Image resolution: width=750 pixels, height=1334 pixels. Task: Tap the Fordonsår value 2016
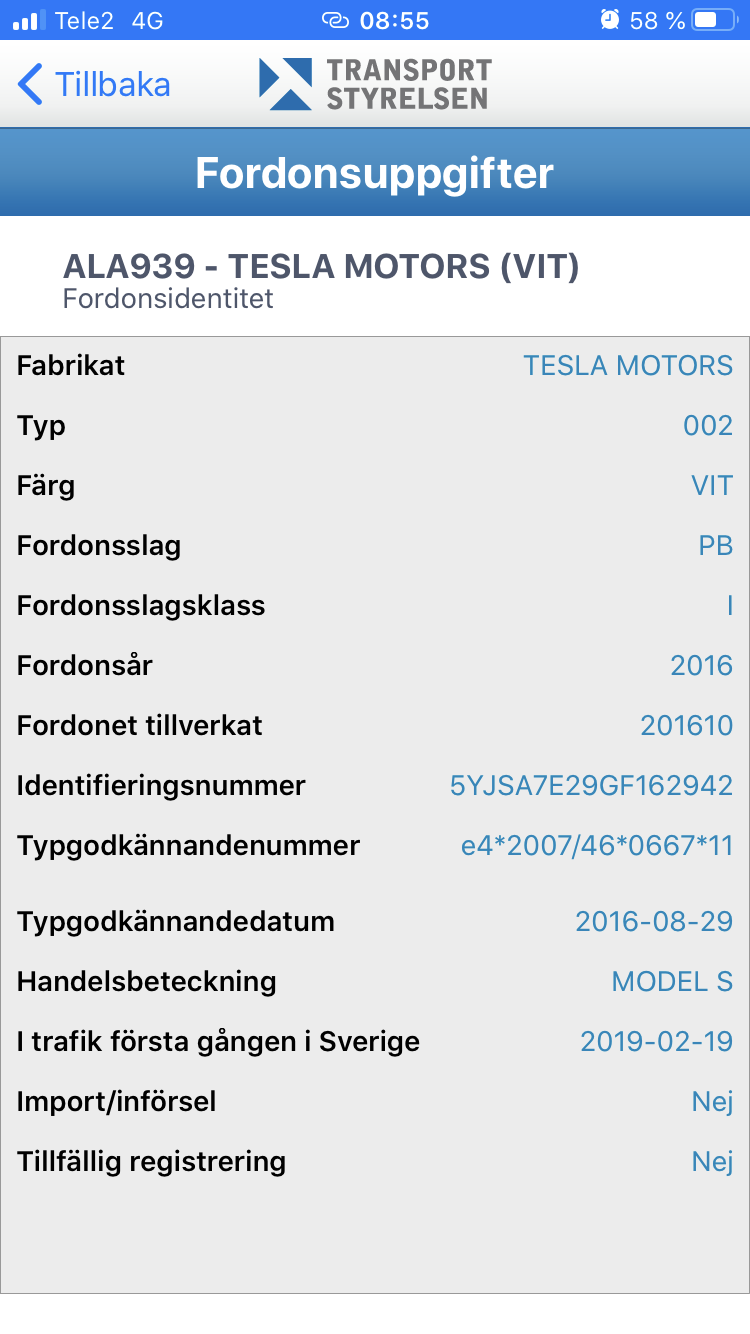click(x=701, y=666)
